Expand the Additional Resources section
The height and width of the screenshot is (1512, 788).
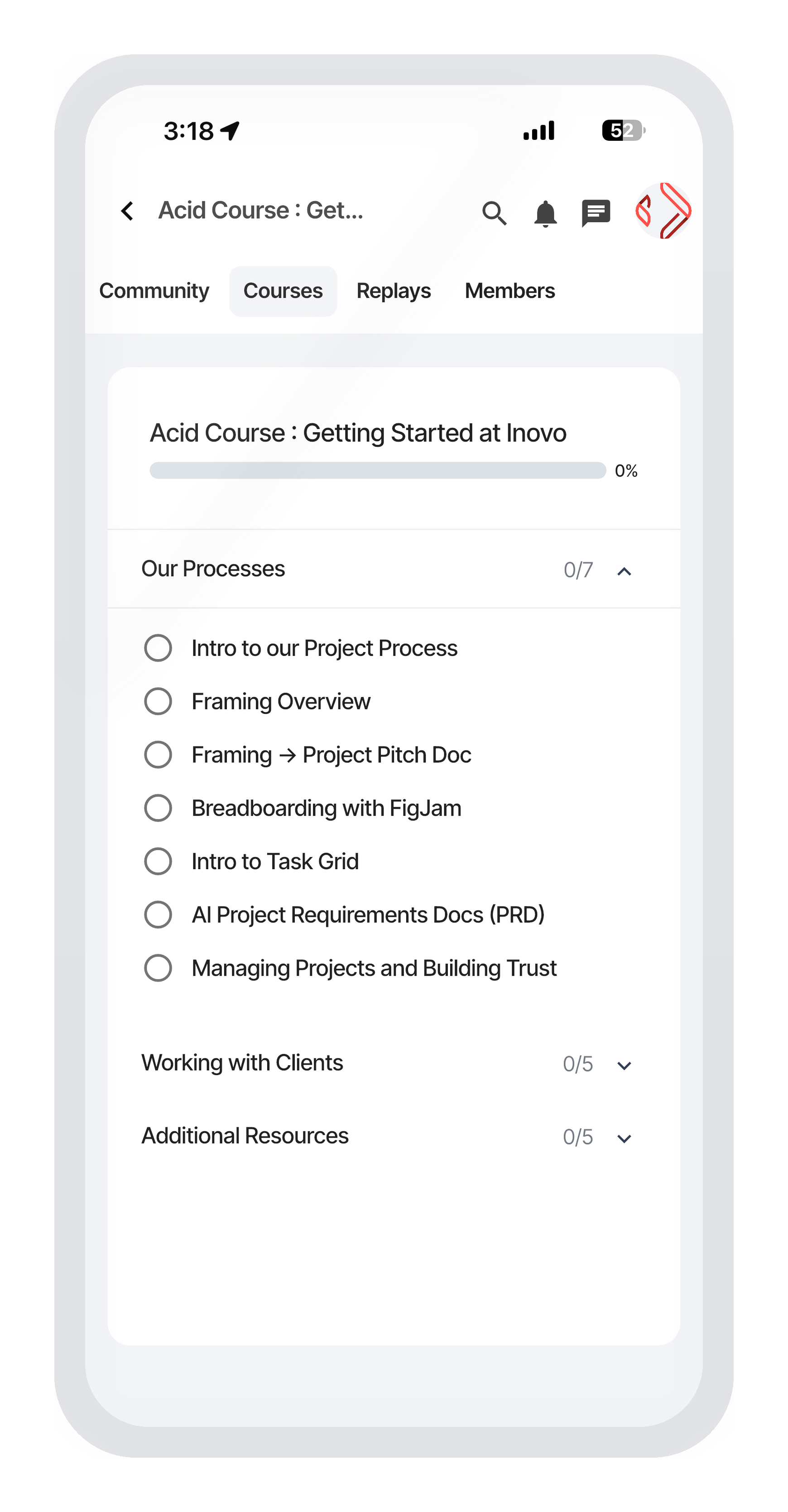coord(624,1138)
